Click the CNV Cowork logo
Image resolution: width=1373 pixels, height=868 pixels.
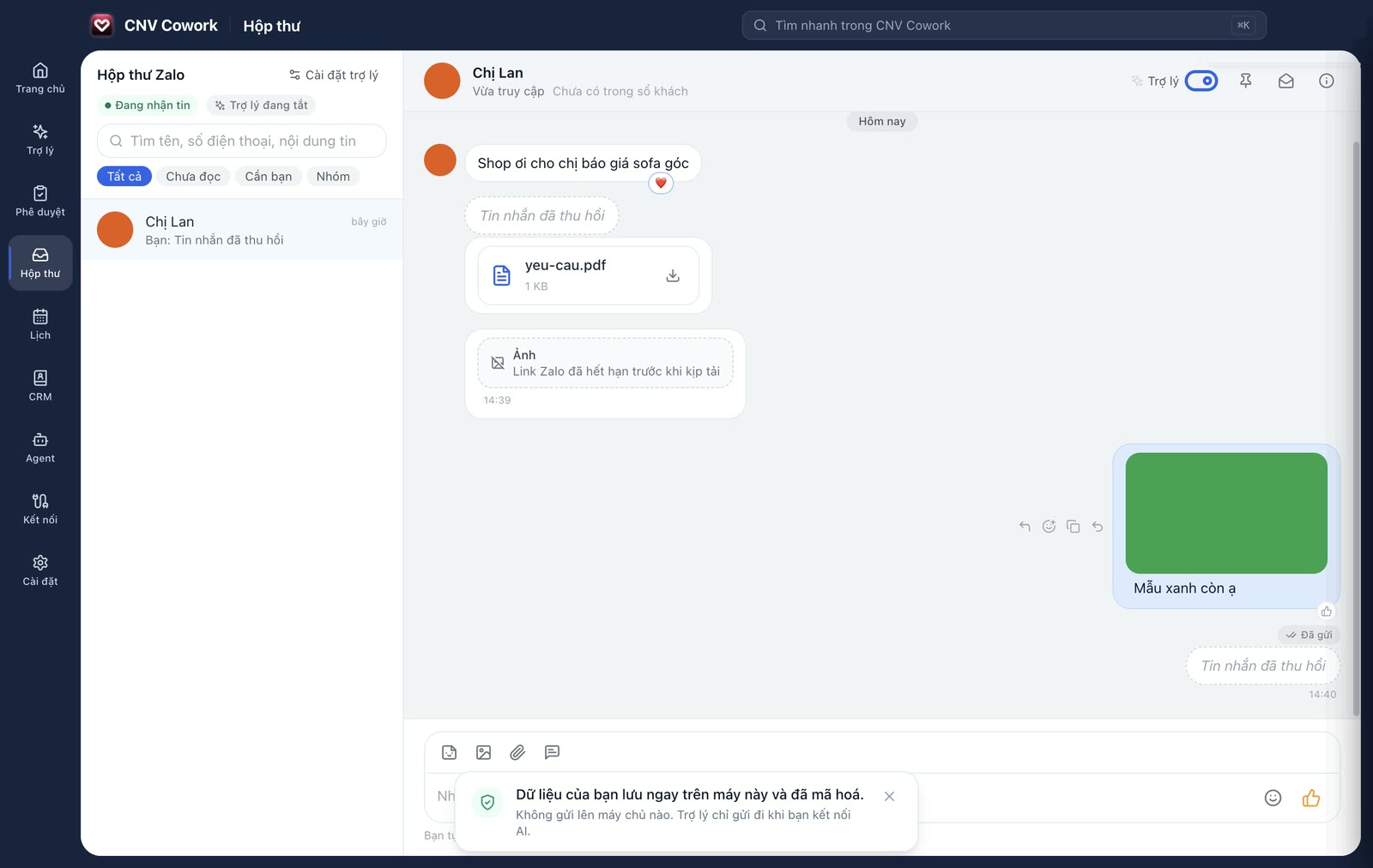pos(102,26)
